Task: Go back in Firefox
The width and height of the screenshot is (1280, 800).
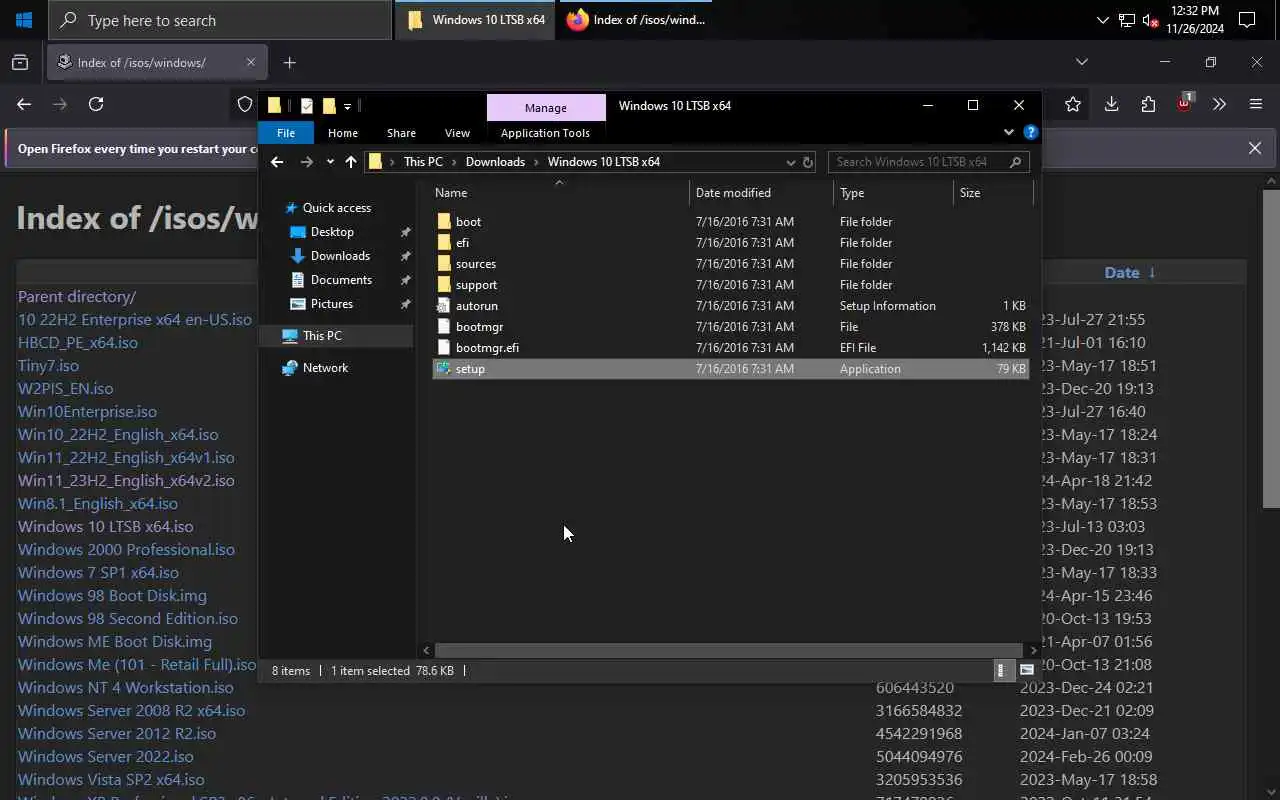Action: (x=24, y=104)
